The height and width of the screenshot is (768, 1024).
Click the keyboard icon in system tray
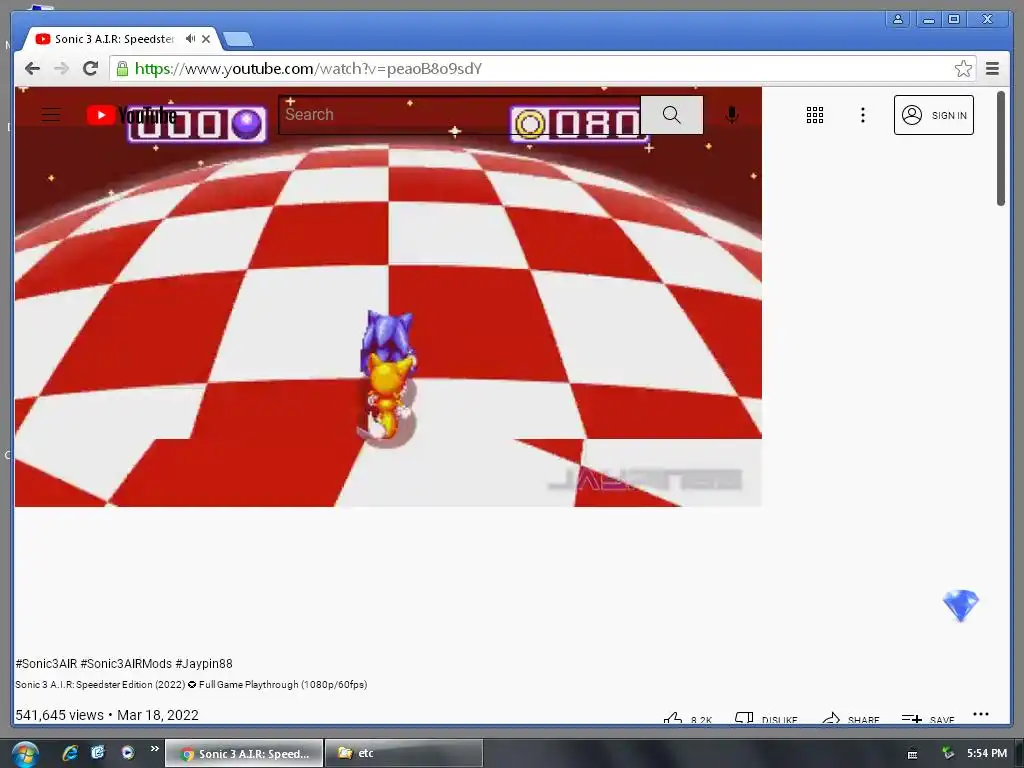pyautogui.click(x=912, y=754)
